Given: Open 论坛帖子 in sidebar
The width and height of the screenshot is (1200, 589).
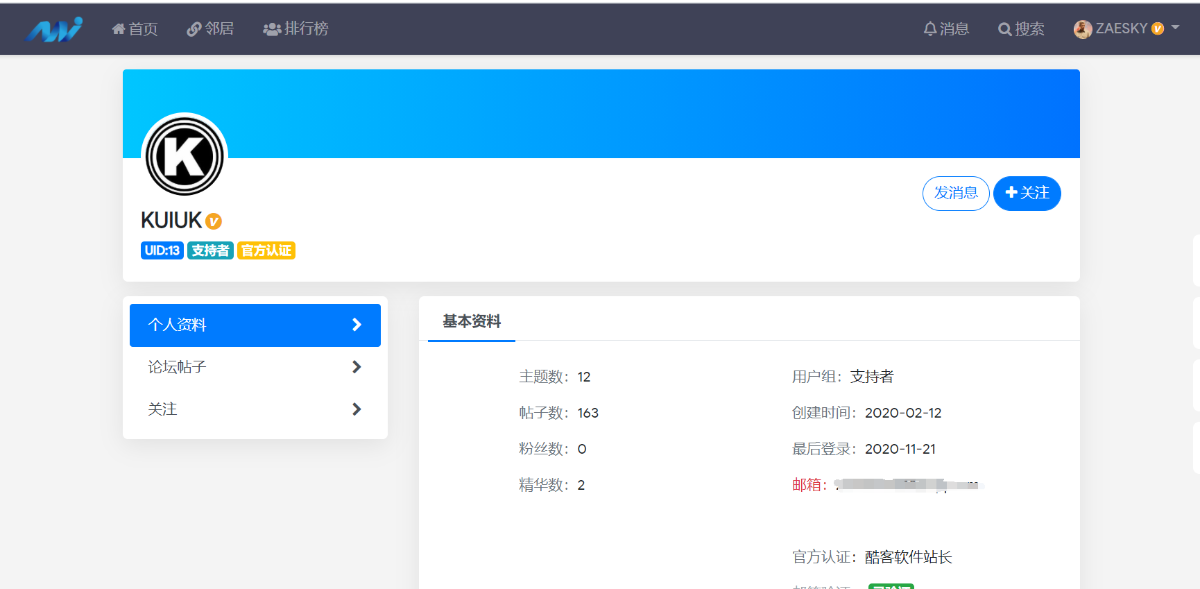Looking at the screenshot, I should pyautogui.click(x=255, y=367).
